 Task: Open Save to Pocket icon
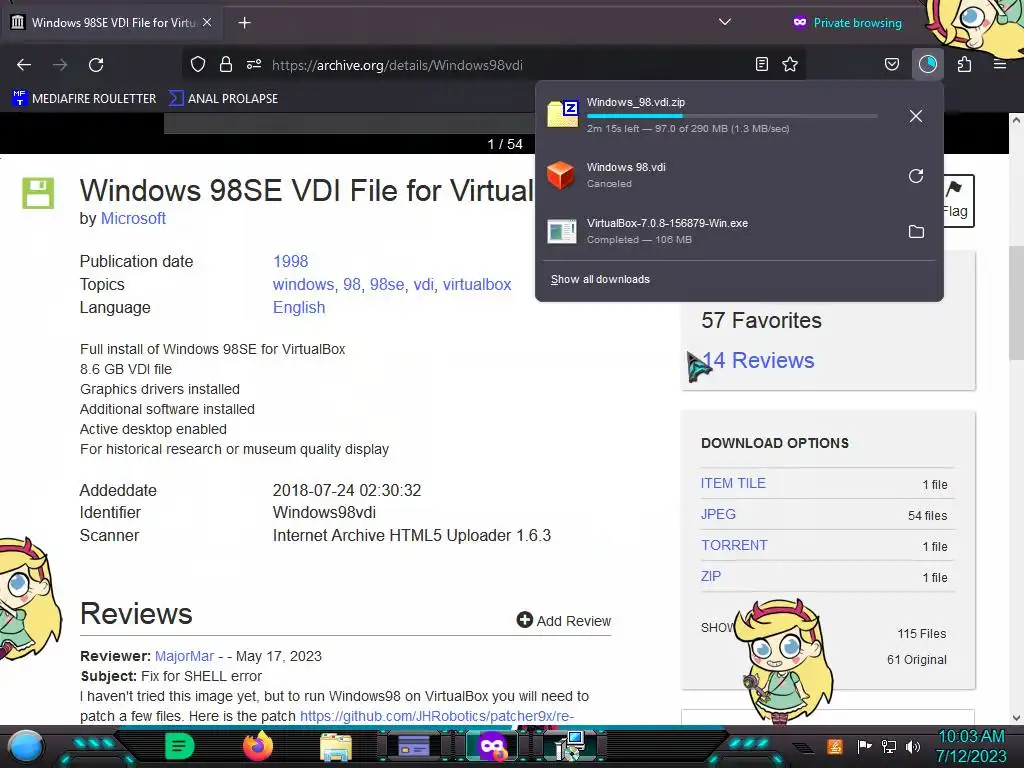coord(891,64)
